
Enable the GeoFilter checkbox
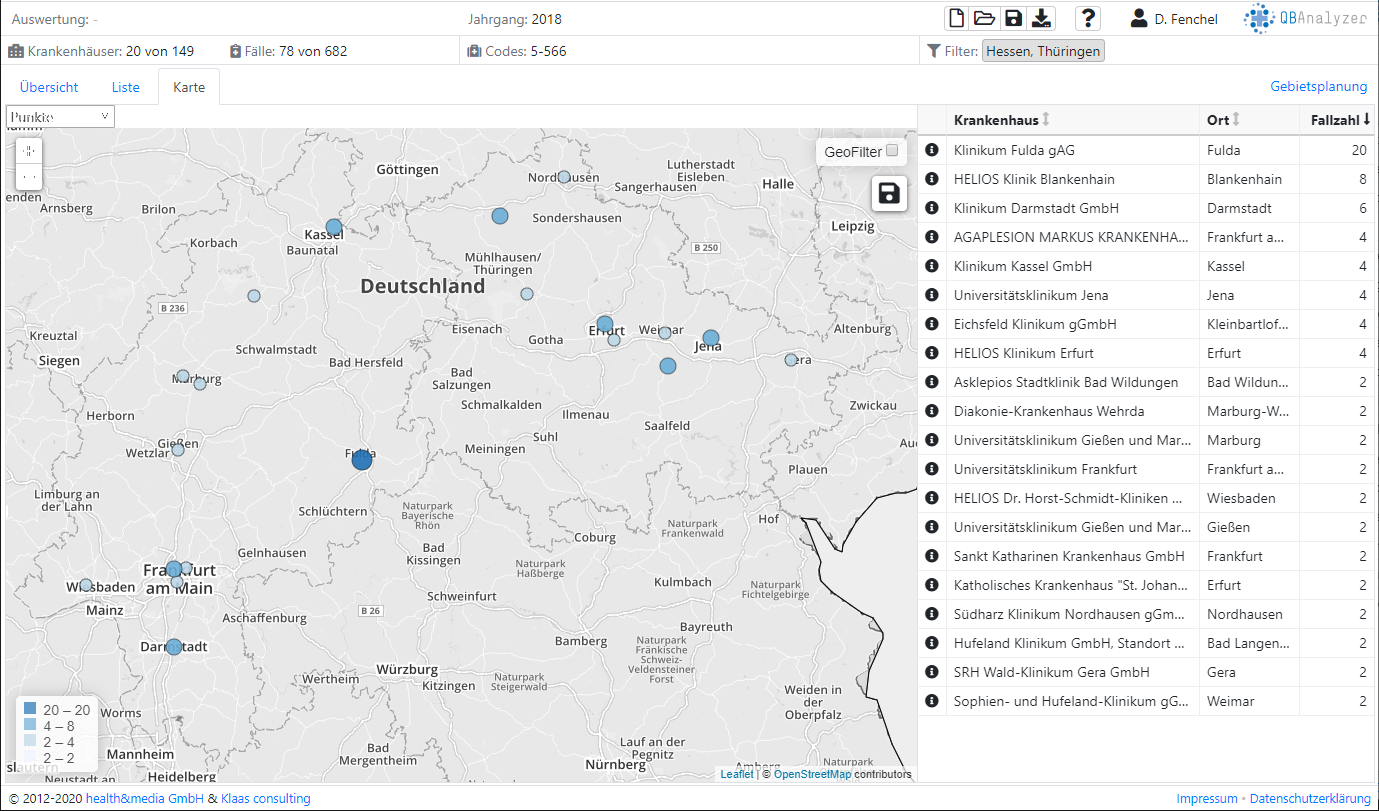tap(892, 152)
